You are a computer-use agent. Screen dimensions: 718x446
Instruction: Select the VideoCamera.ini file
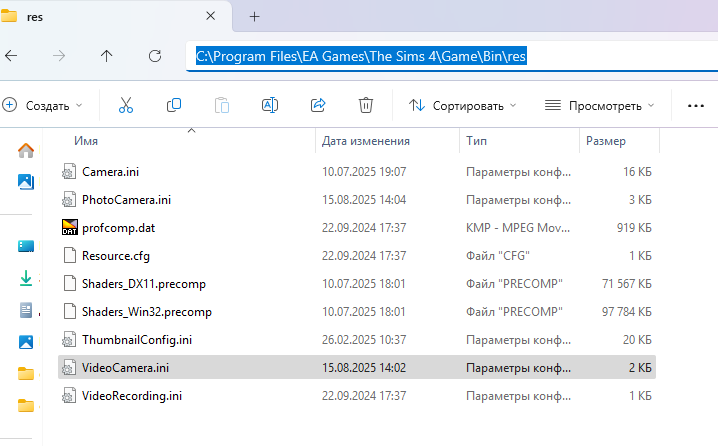click(x=357, y=367)
